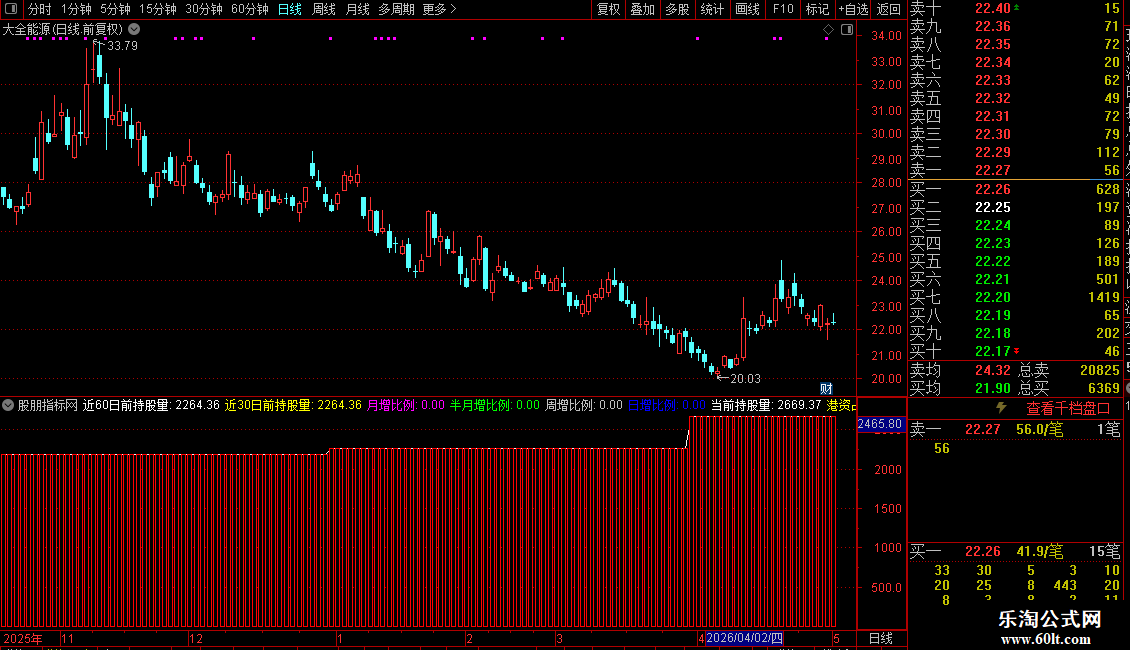Click the lightning bolt icon
This screenshot has width=1130, height=650.
(1001, 408)
